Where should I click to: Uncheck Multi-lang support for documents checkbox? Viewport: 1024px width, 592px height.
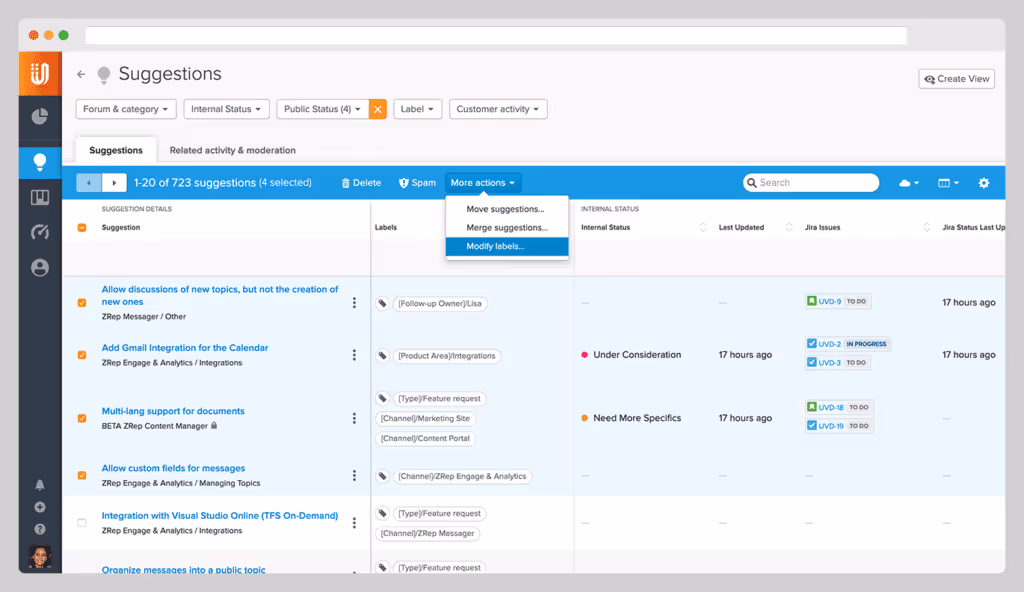tap(82, 418)
